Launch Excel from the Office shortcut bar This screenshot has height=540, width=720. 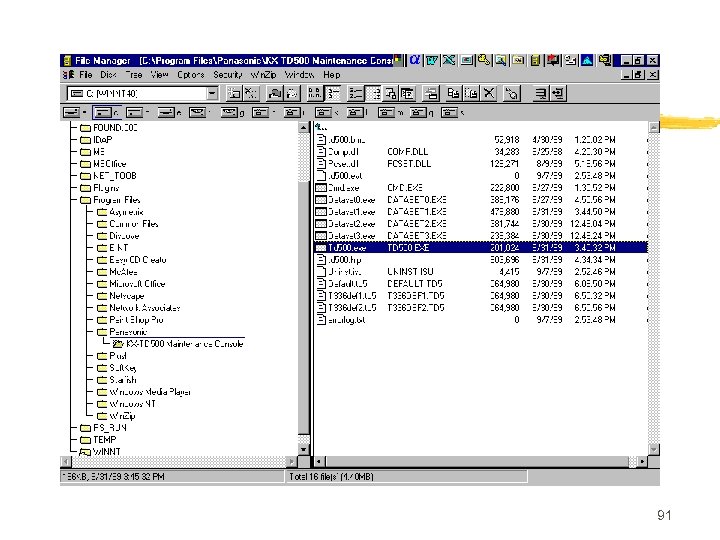click(449, 60)
